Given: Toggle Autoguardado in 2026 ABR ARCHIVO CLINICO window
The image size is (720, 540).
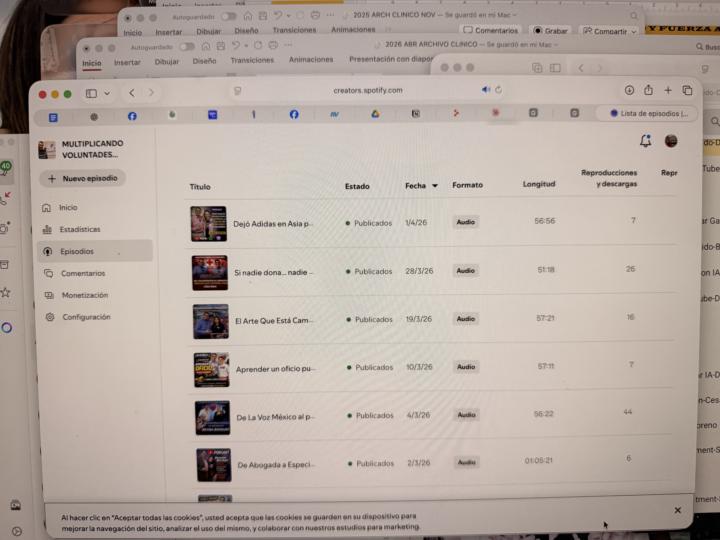Looking at the screenshot, I should coord(186,47).
